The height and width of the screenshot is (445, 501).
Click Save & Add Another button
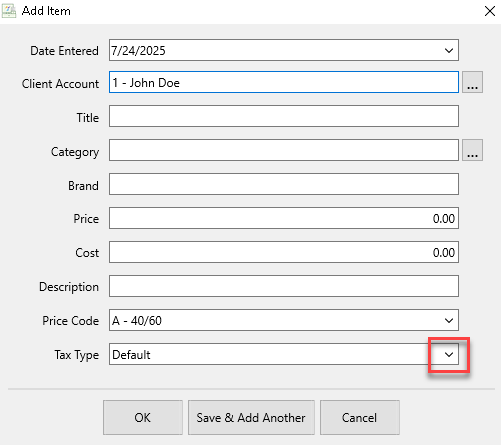(251, 418)
